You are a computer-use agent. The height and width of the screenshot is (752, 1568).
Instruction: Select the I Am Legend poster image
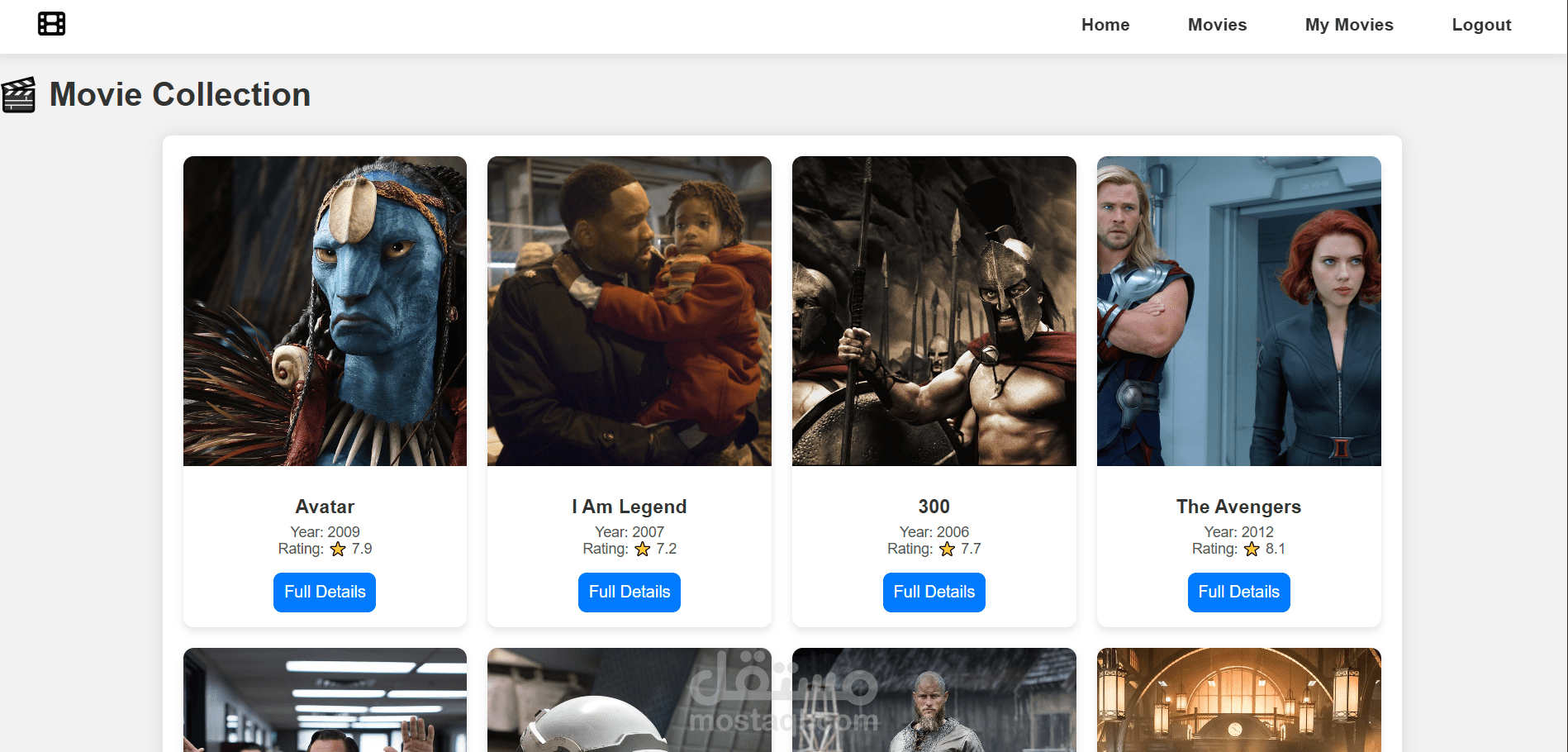629,311
